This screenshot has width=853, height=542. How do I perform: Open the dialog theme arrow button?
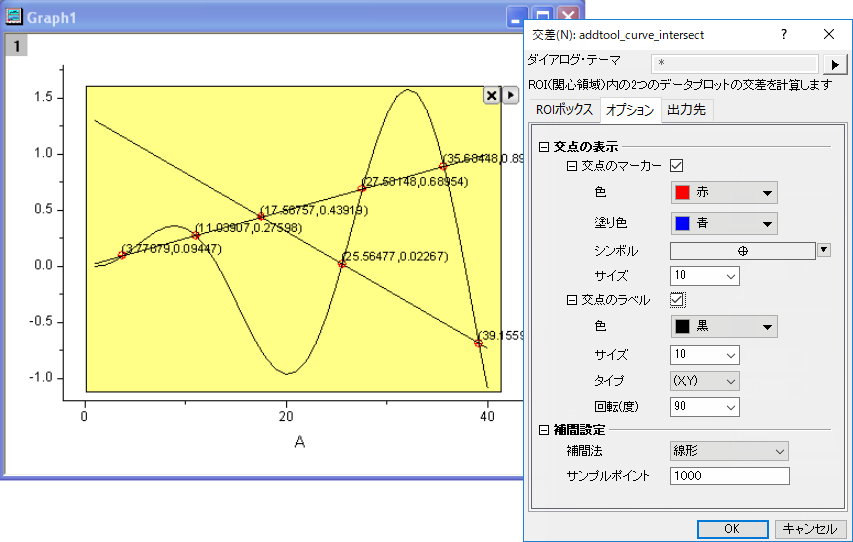[835, 65]
